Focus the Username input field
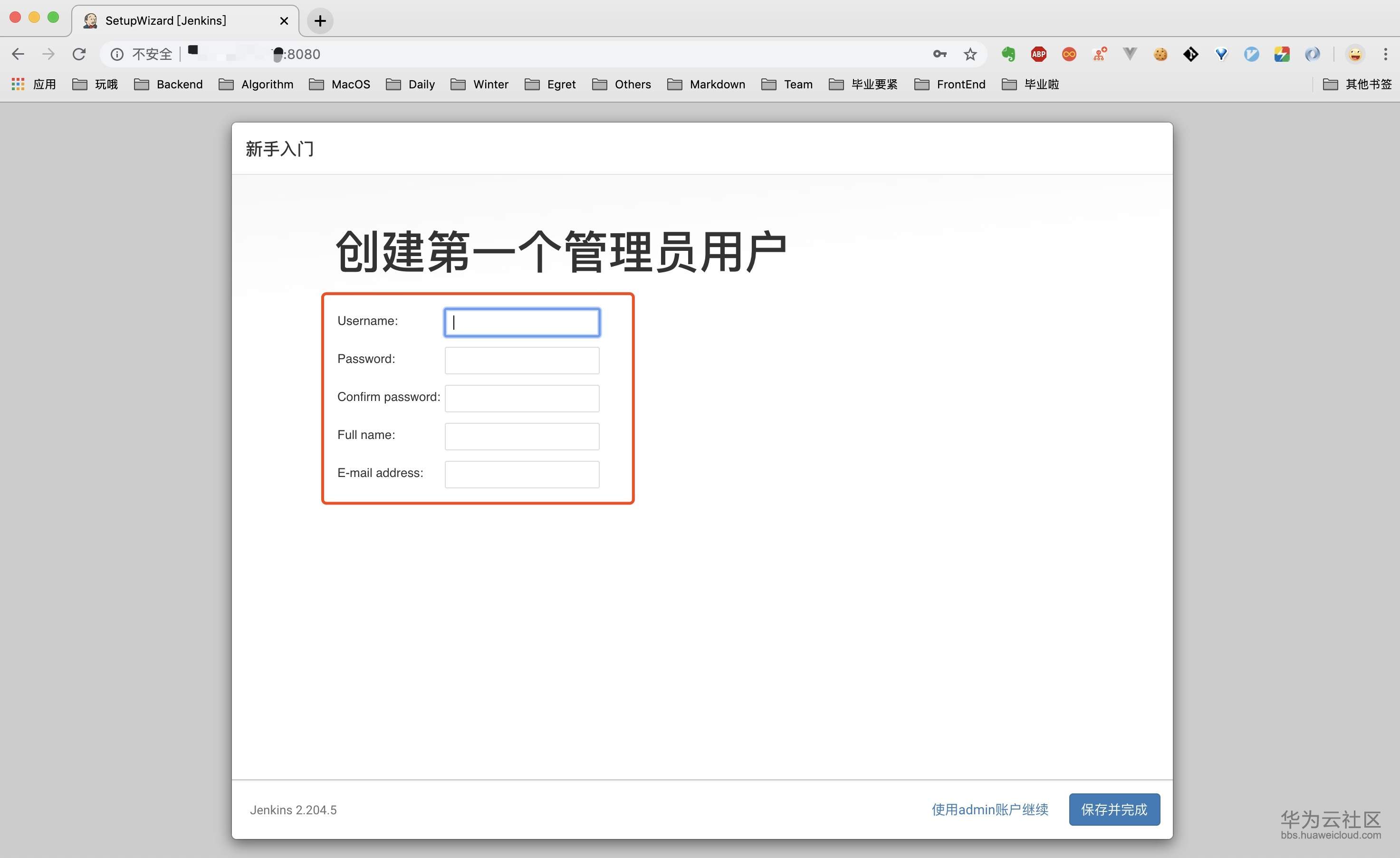The height and width of the screenshot is (858, 1400). (522, 323)
